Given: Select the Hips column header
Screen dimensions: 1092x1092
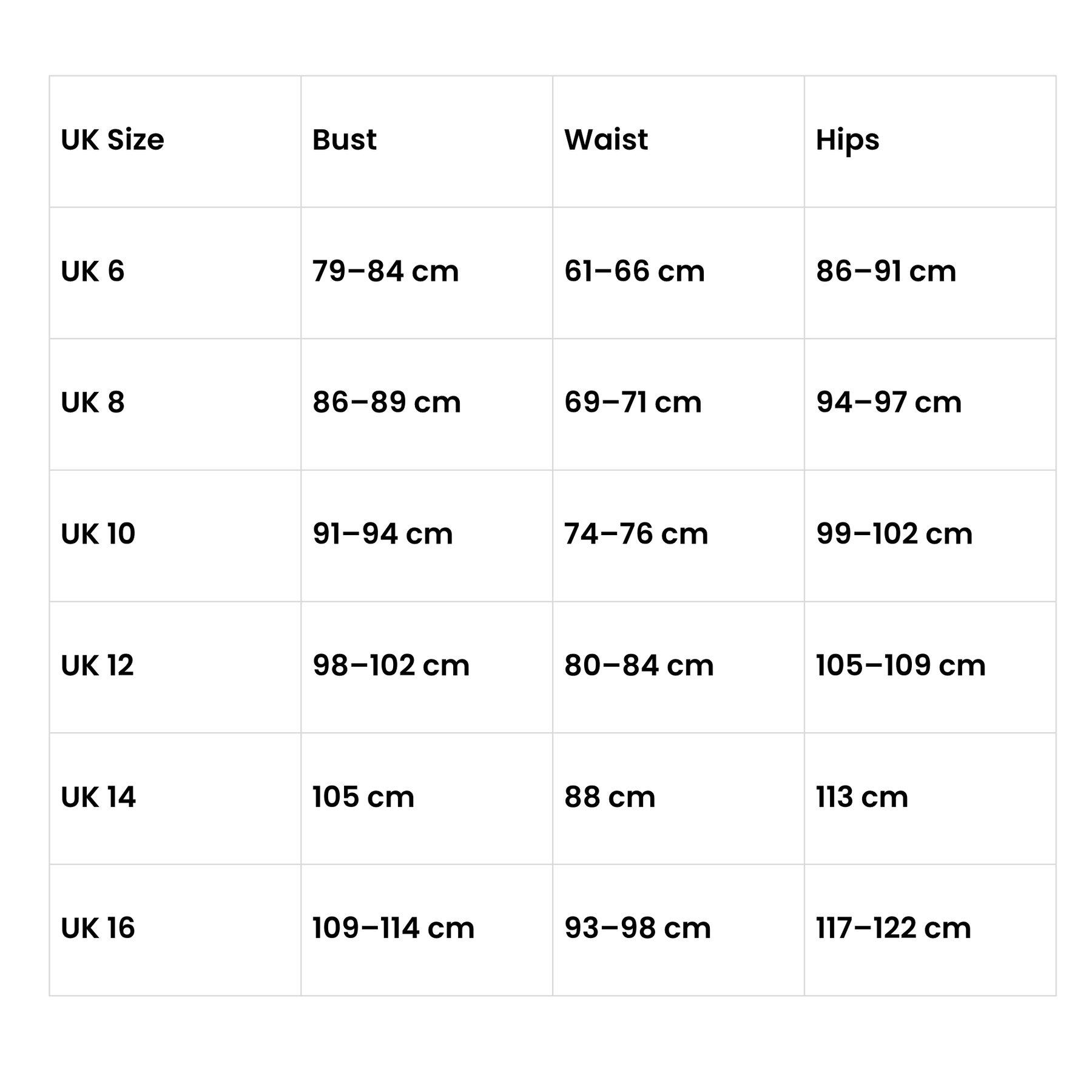Looking at the screenshot, I should [847, 140].
